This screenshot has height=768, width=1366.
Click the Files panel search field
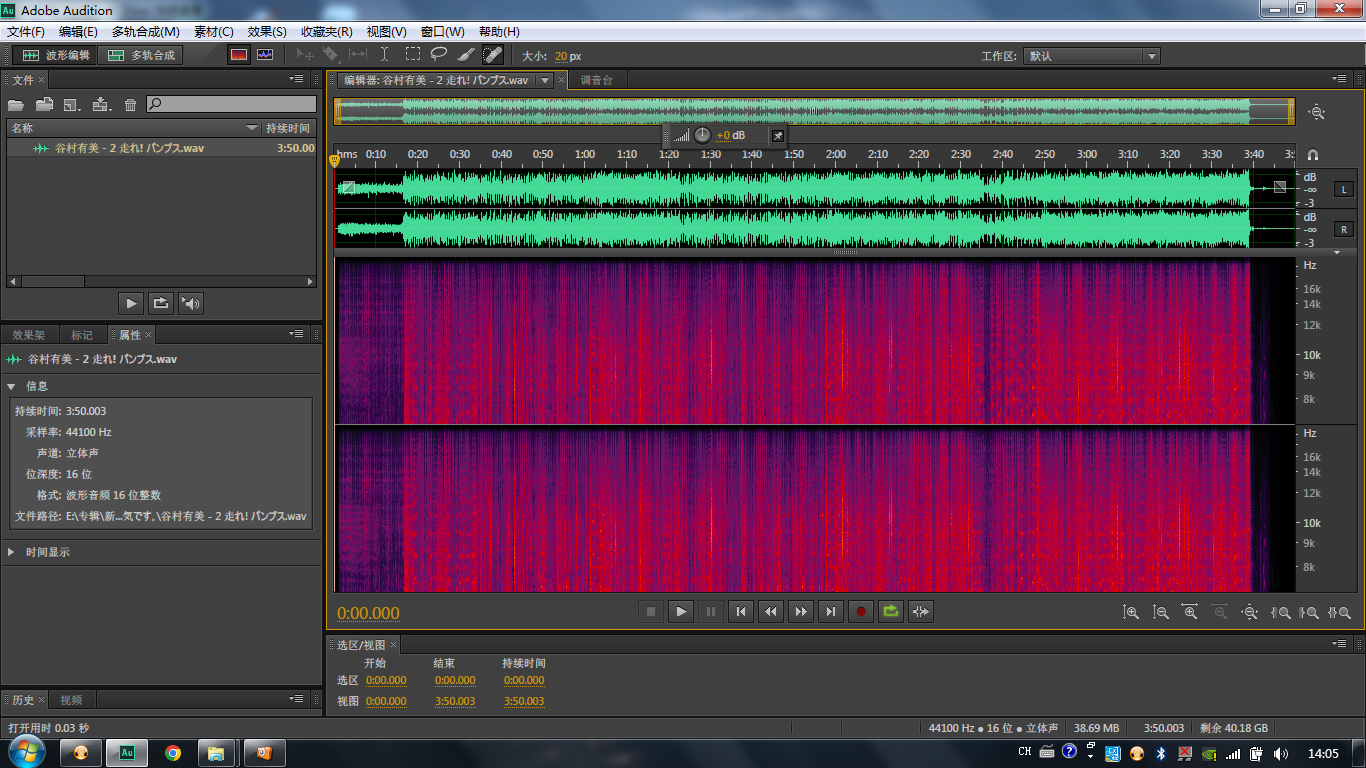coord(232,104)
